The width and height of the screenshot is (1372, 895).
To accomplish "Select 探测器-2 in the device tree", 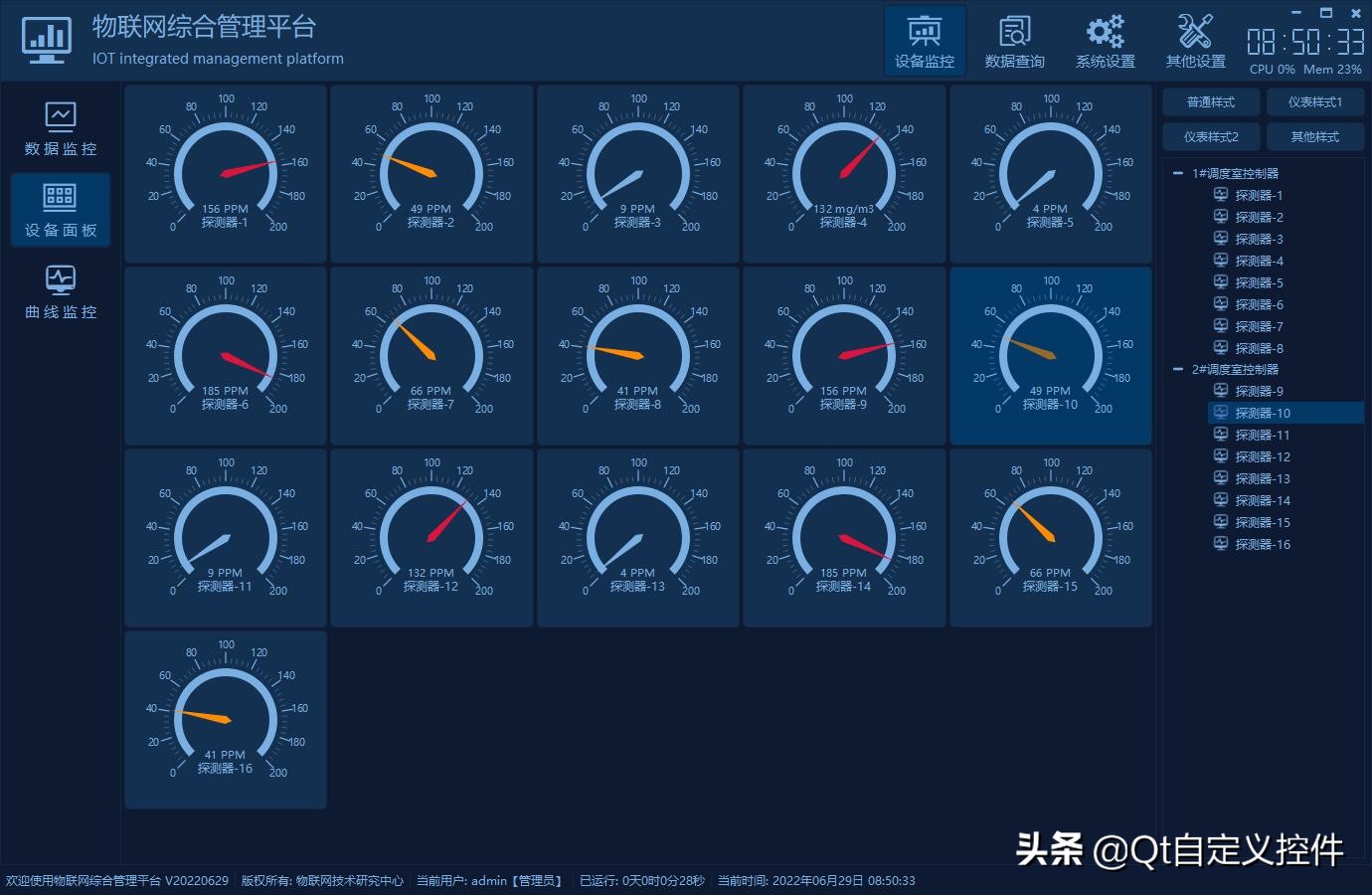I will (x=1259, y=217).
